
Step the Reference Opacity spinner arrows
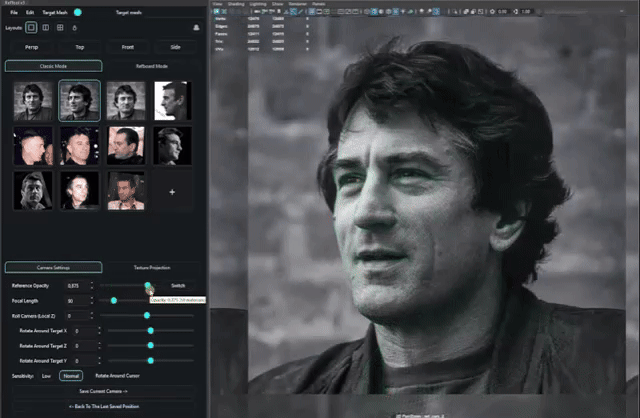[92, 285]
